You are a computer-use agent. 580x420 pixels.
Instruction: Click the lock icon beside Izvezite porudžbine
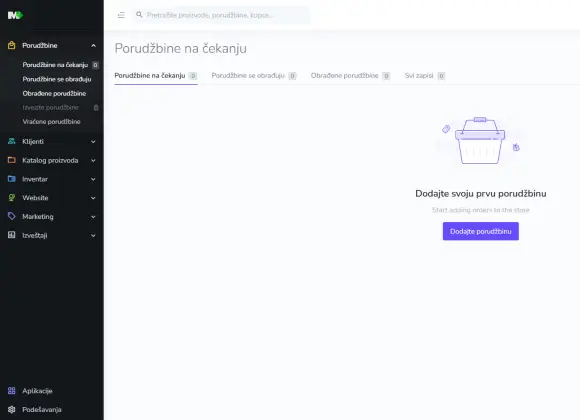point(96,108)
